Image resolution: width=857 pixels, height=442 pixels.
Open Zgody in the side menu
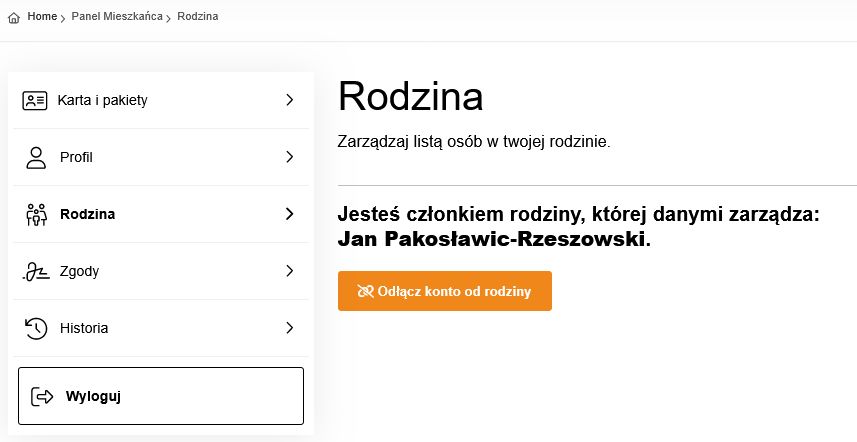161,271
